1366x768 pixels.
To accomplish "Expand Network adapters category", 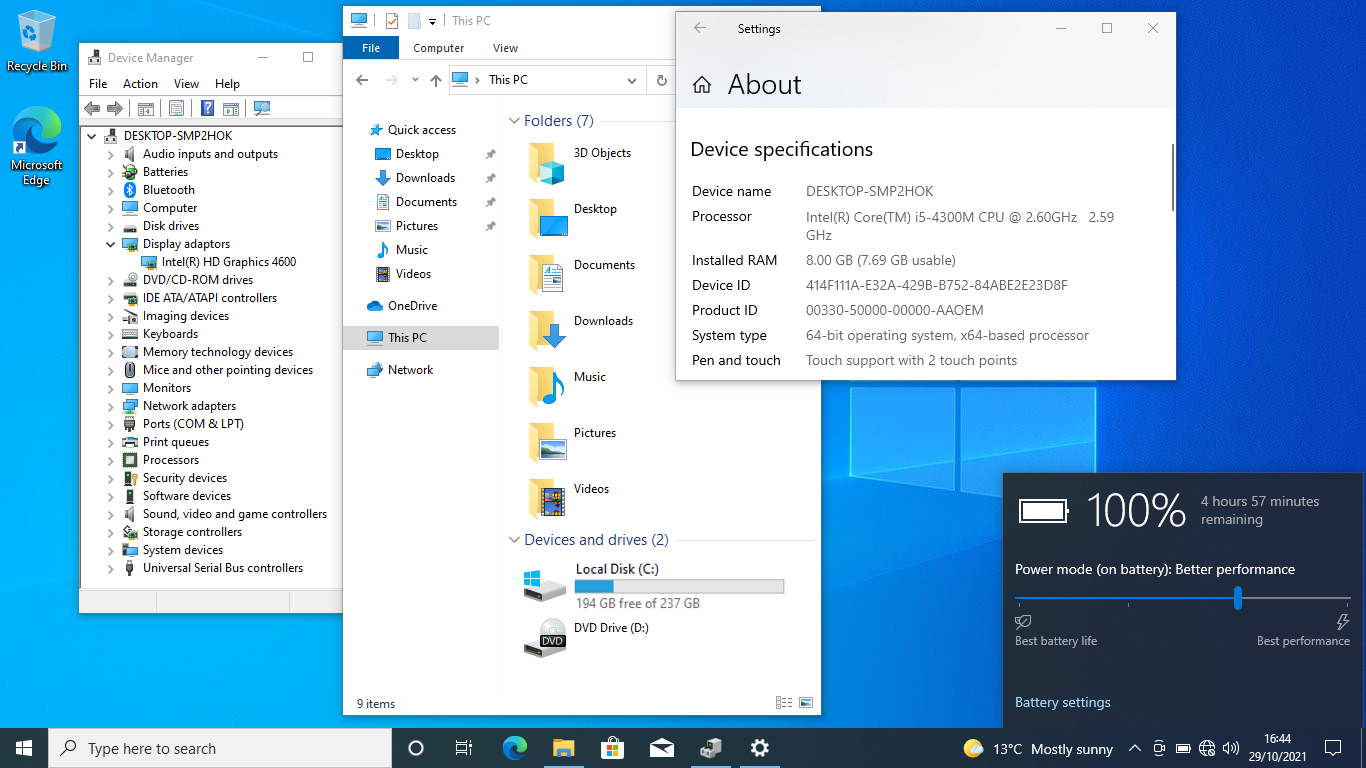I will [110, 406].
